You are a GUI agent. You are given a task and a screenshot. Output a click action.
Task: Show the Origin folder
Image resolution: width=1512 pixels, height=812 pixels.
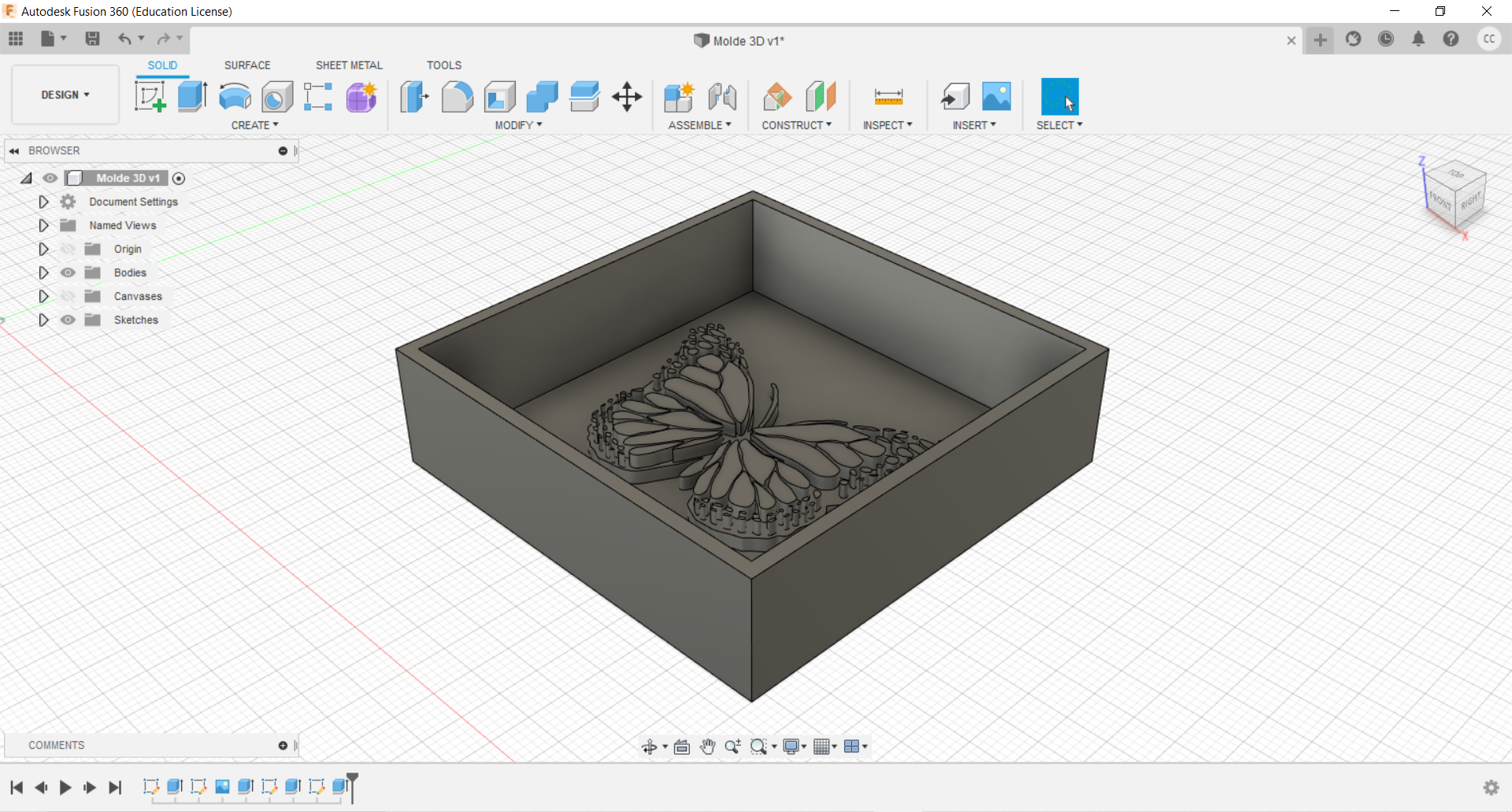tap(68, 248)
